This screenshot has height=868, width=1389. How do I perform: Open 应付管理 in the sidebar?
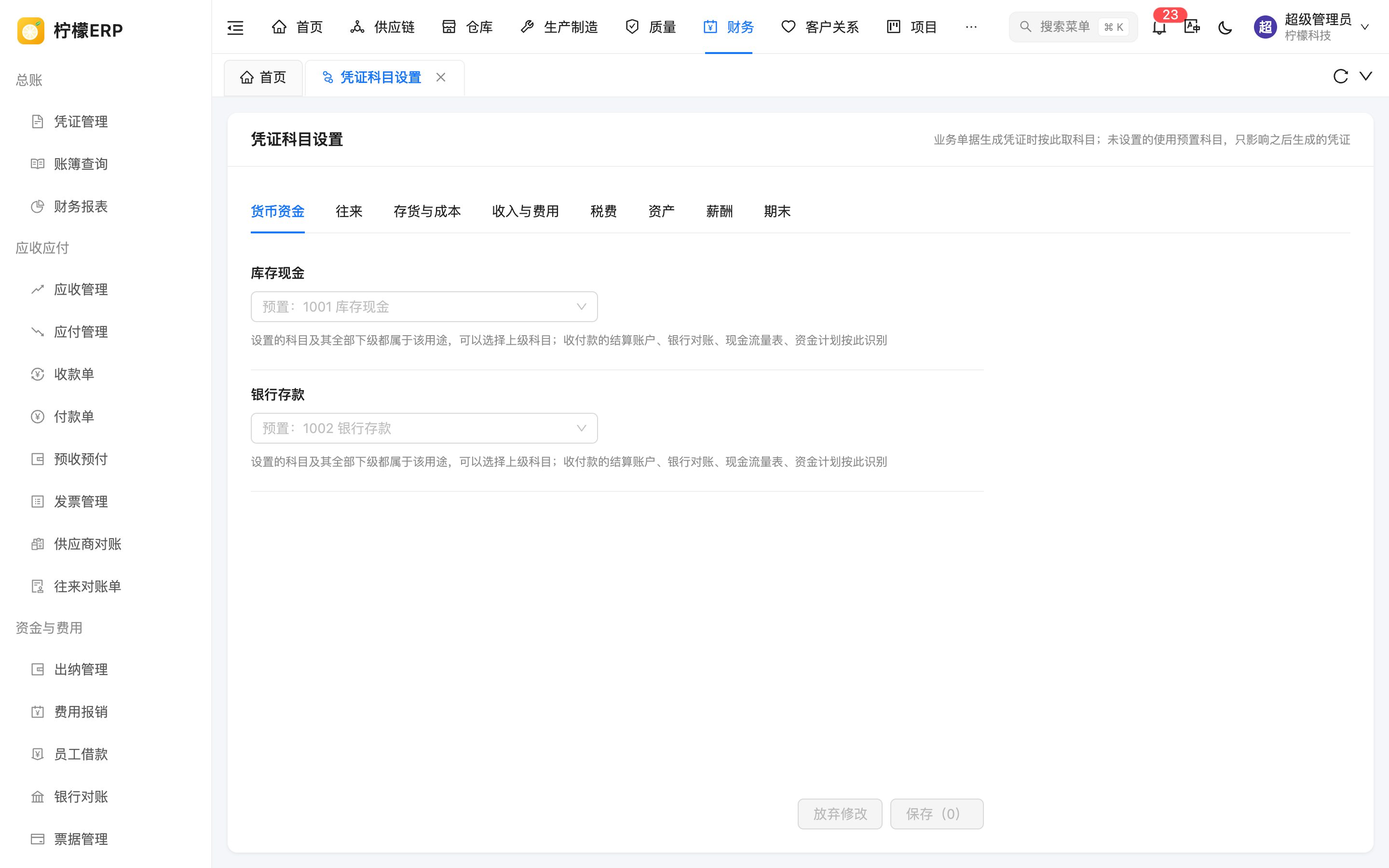click(x=106, y=332)
